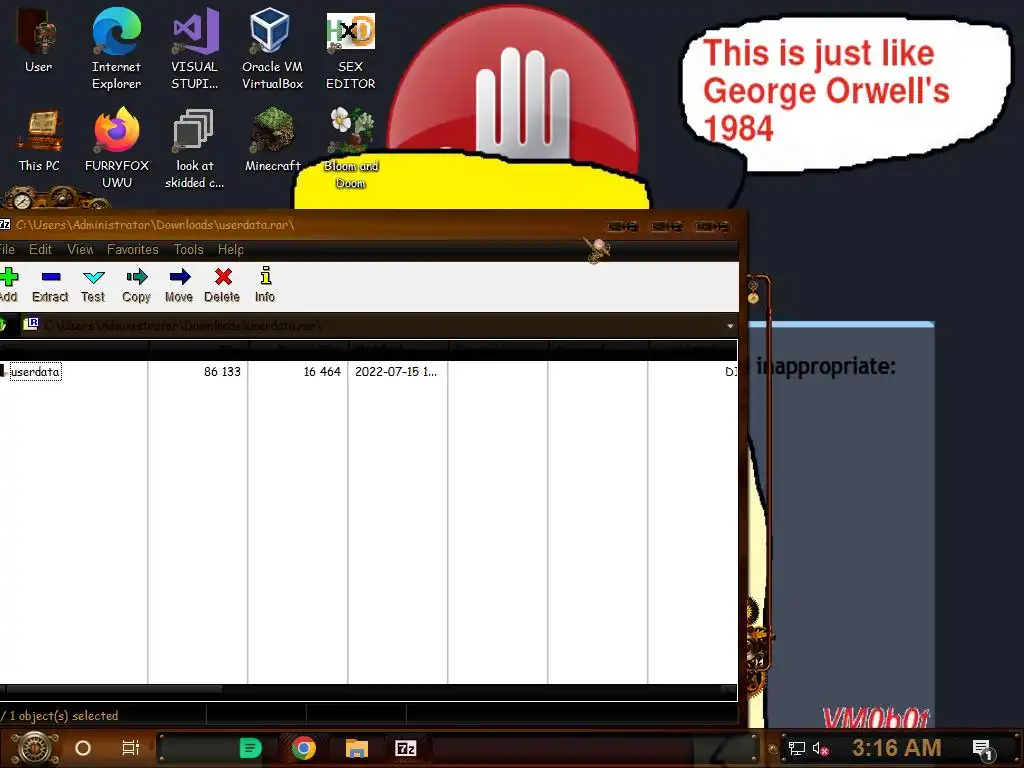Open the SEX EDITOR (HxD) desktop icon

350,48
